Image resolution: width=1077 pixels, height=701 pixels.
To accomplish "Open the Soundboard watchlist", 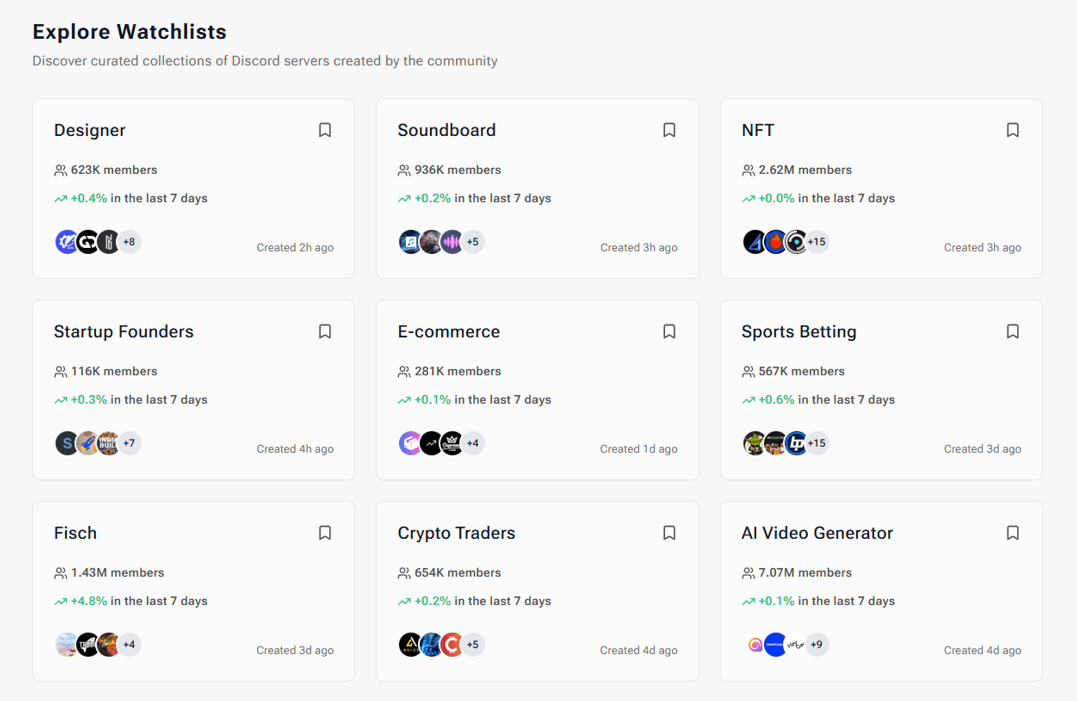I will click(447, 129).
